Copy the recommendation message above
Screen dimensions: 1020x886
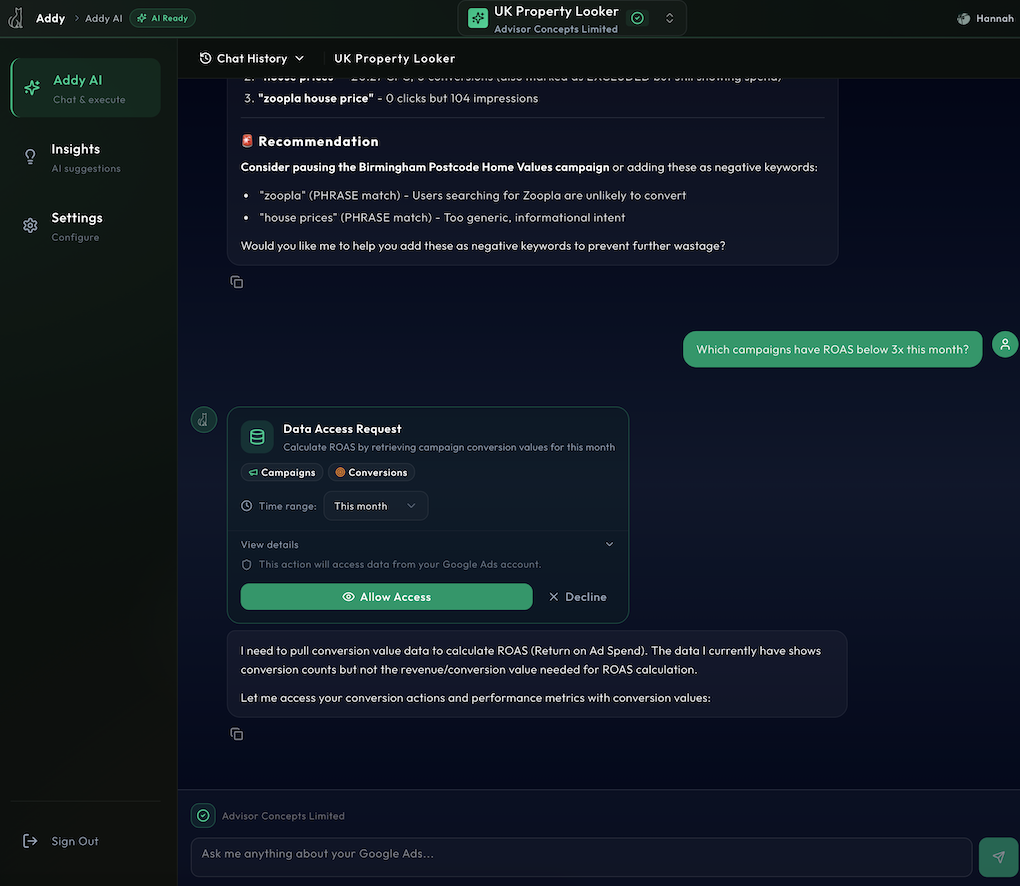coord(237,282)
